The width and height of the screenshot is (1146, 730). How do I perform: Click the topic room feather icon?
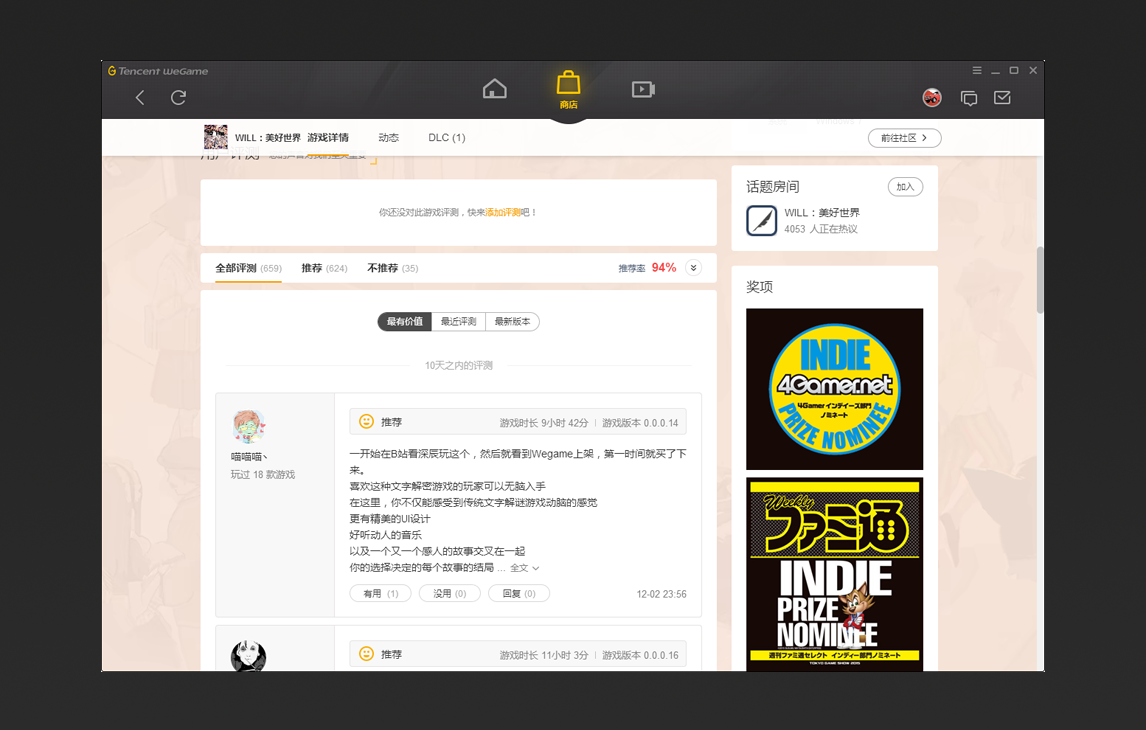tap(762, 221)
